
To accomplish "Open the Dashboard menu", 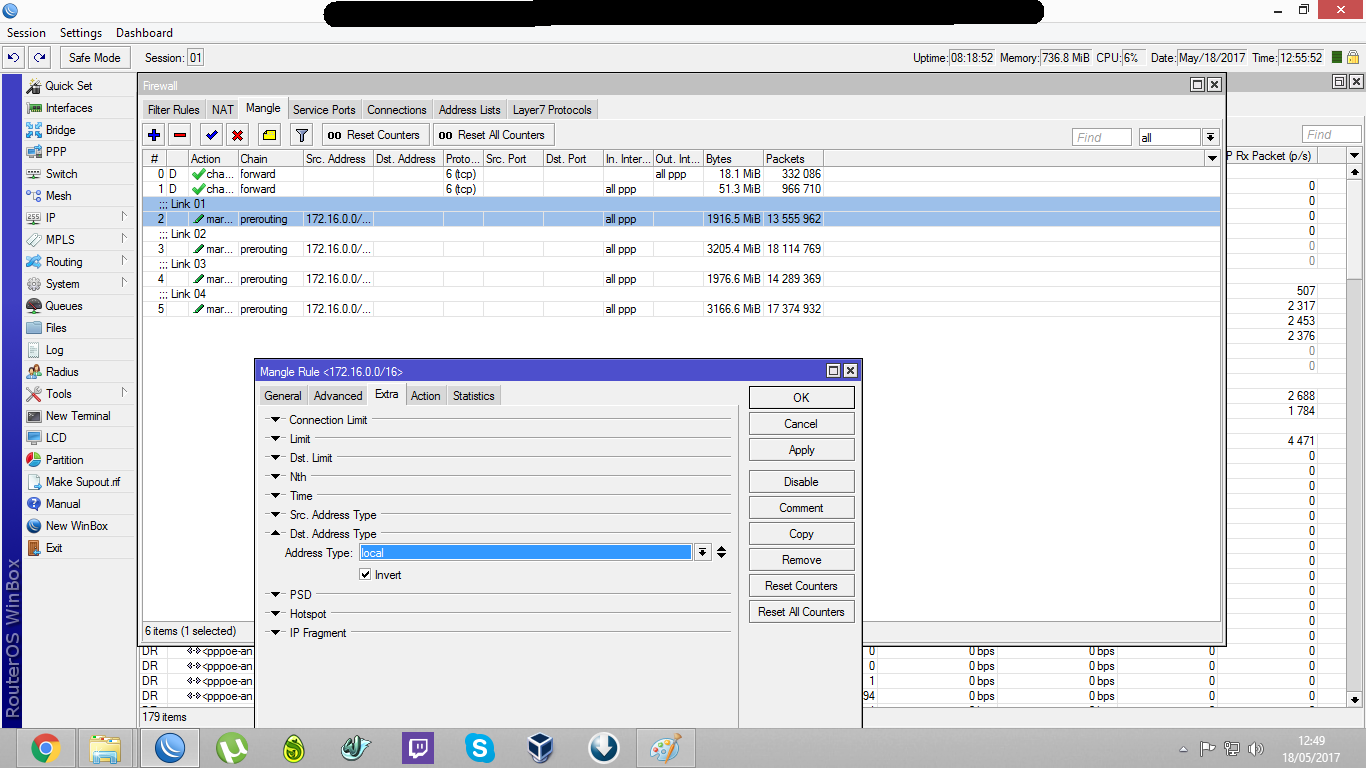I will [144, 33].
